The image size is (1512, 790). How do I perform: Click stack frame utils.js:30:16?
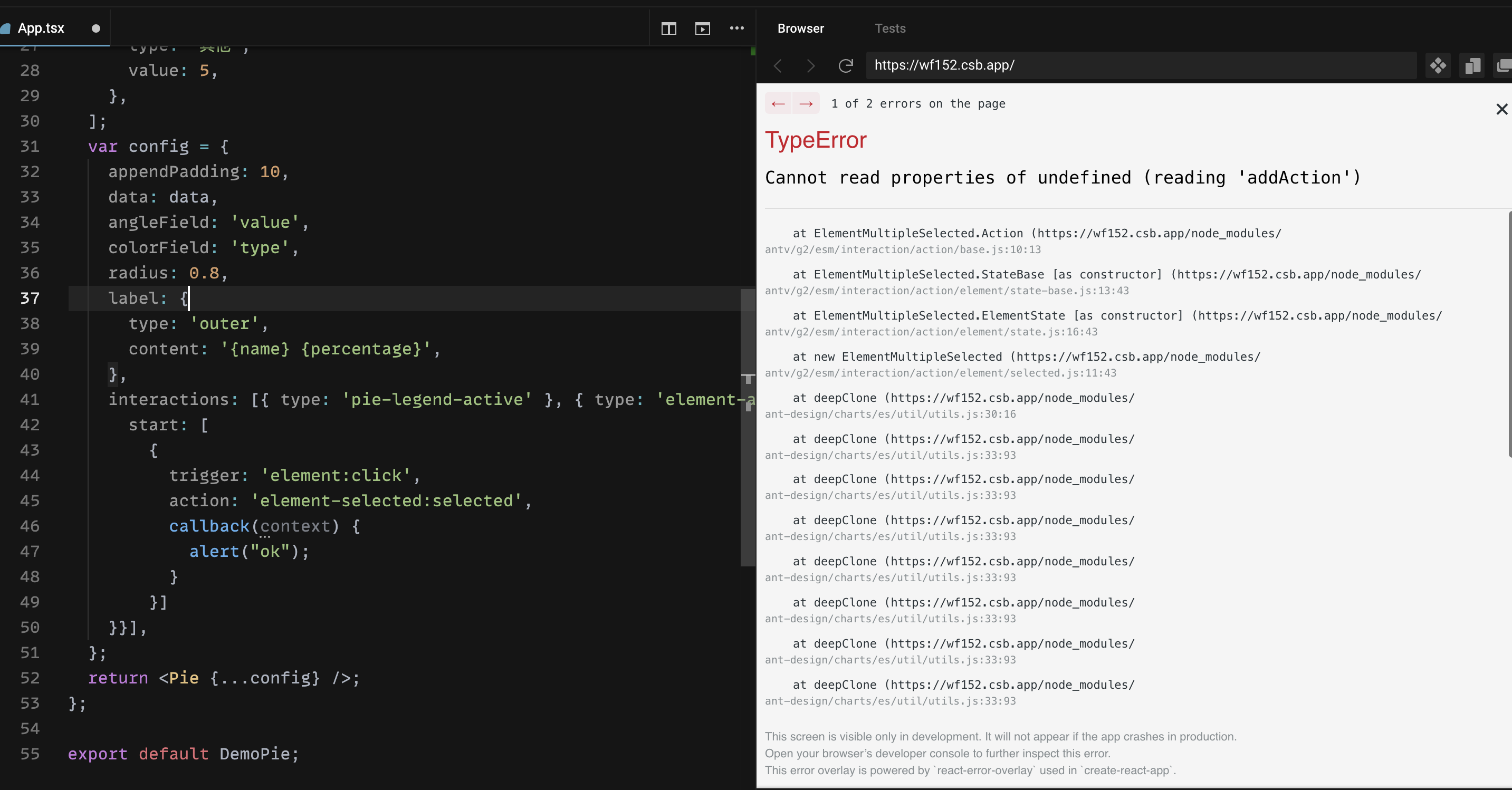click(x=890, y=414)
